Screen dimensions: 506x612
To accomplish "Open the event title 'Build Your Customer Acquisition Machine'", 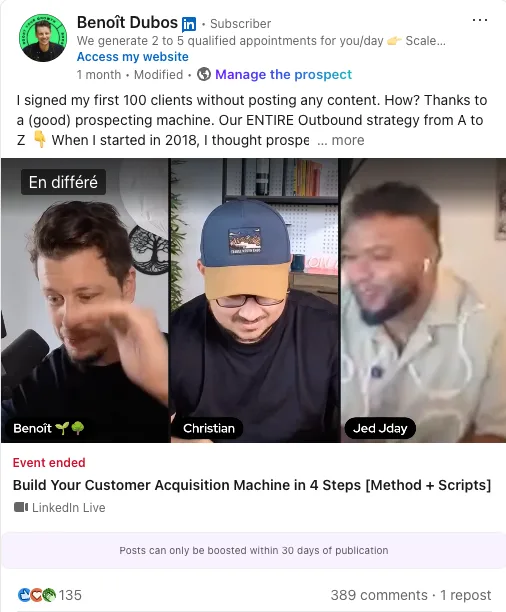I will (x=252, y=485).
